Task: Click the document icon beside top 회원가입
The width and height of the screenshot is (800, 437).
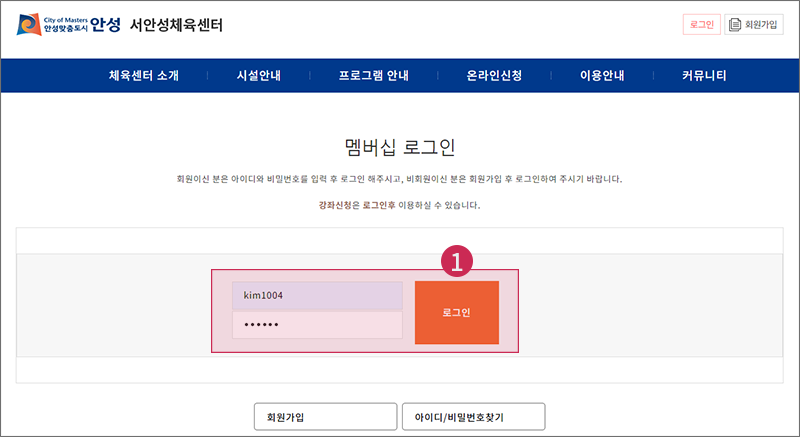Action: (735, 24)
